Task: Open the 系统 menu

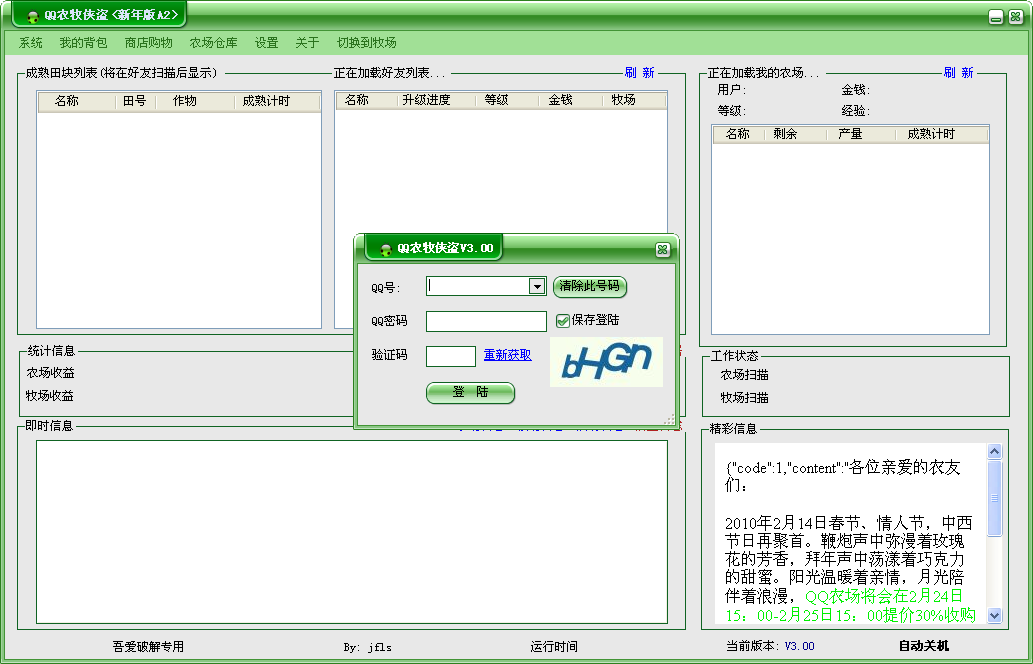Action: coord(30,43)
